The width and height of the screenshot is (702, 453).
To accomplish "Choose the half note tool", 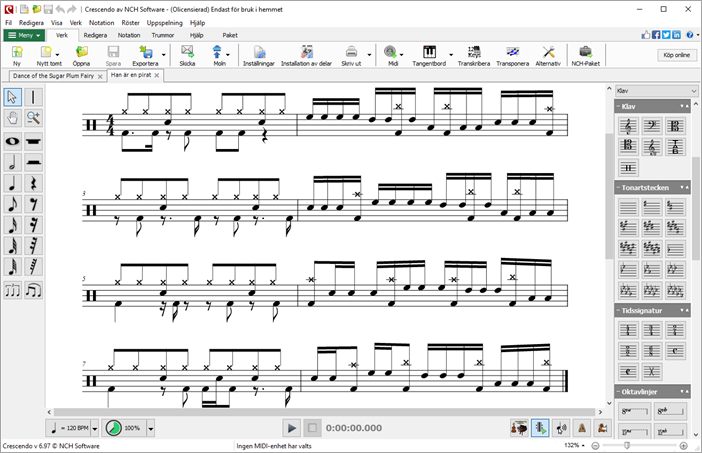I will point(13,162).
